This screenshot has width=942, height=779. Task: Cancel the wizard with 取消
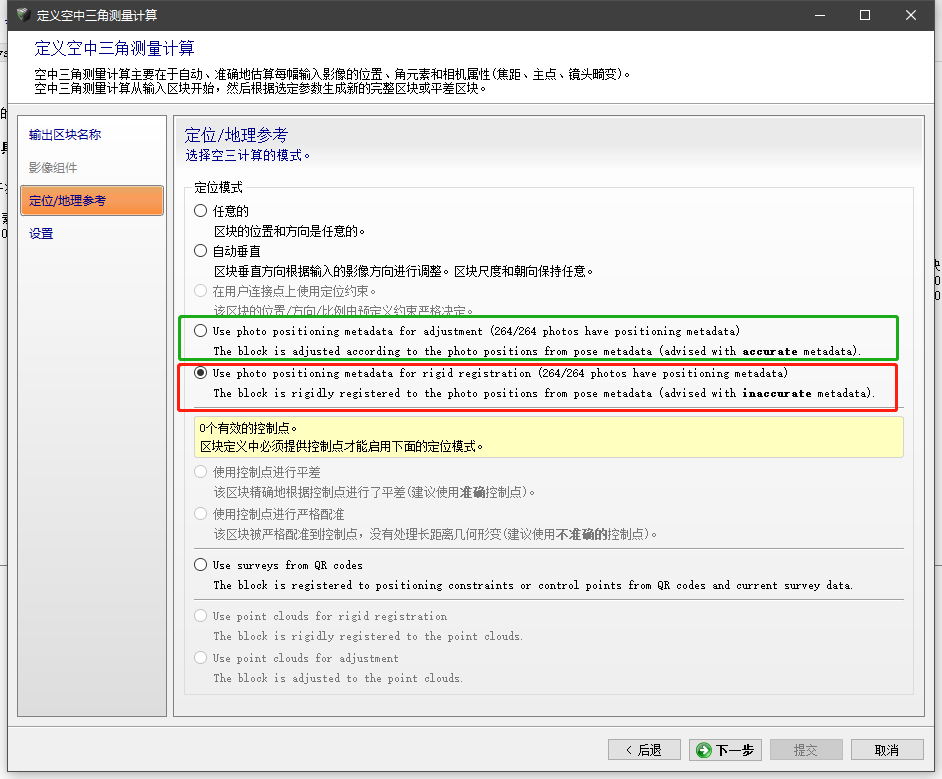pos(886,750)
